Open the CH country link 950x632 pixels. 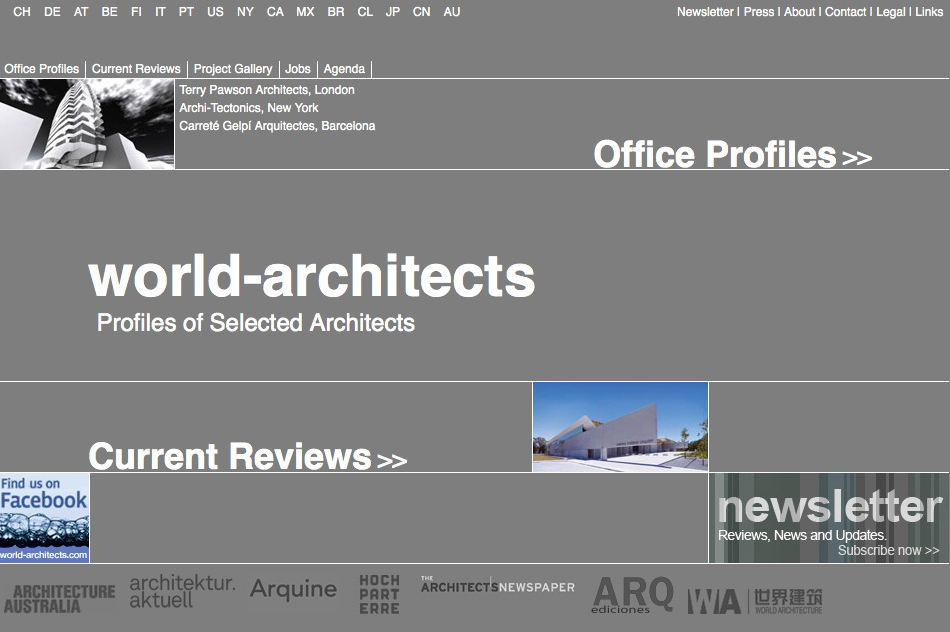point(22,12)
